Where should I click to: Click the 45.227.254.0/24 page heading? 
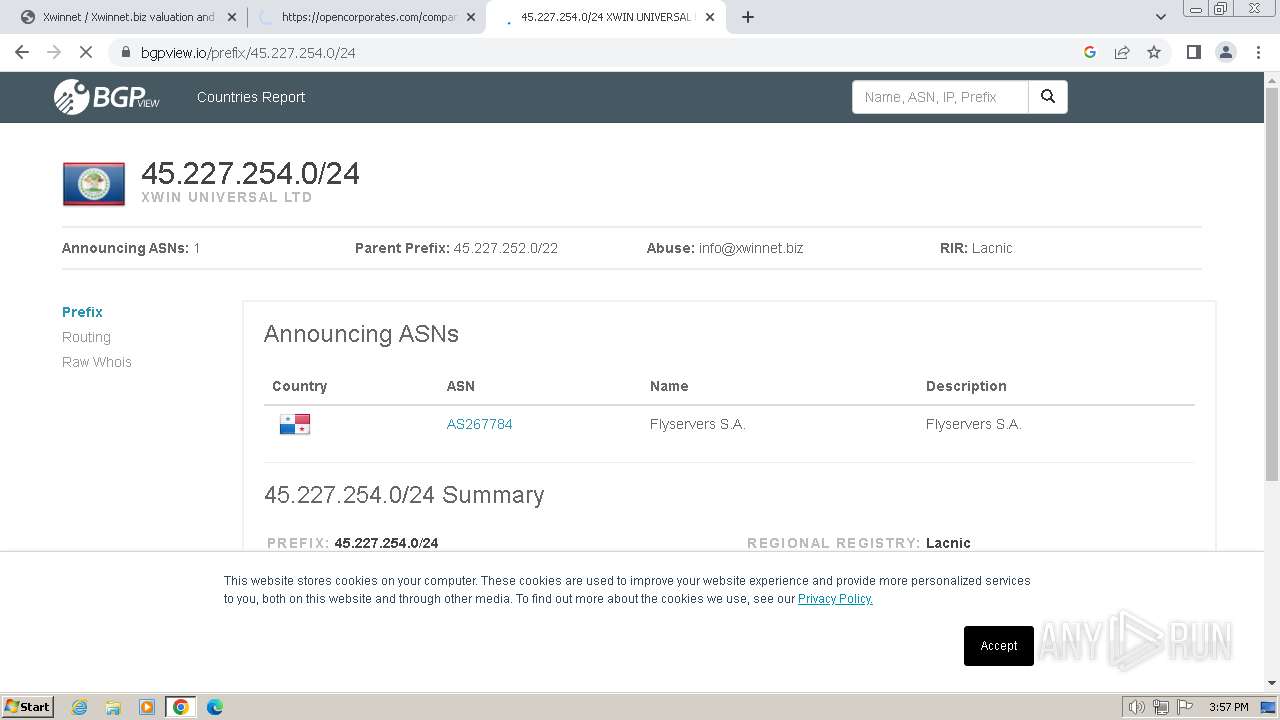(250, 173)
